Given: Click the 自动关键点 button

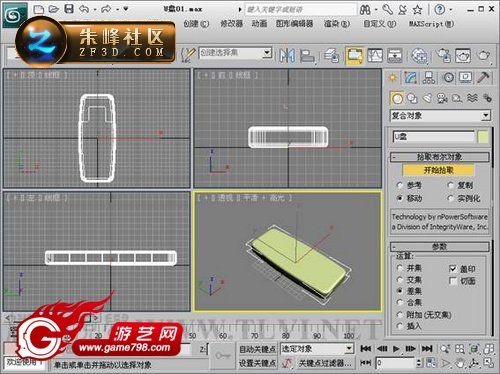Looking at the screenshot, I should [x=257, y=349].
